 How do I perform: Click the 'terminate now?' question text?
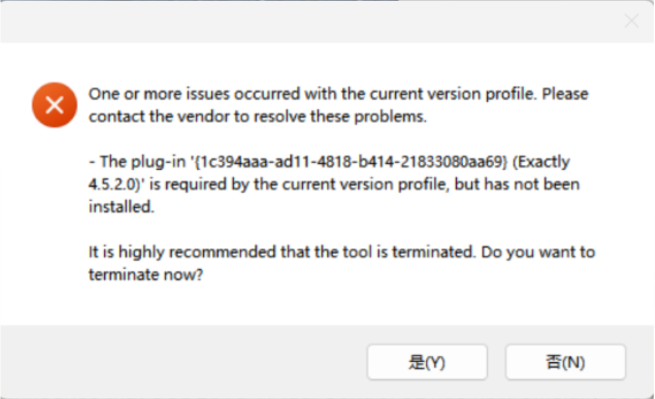point(146,274)
